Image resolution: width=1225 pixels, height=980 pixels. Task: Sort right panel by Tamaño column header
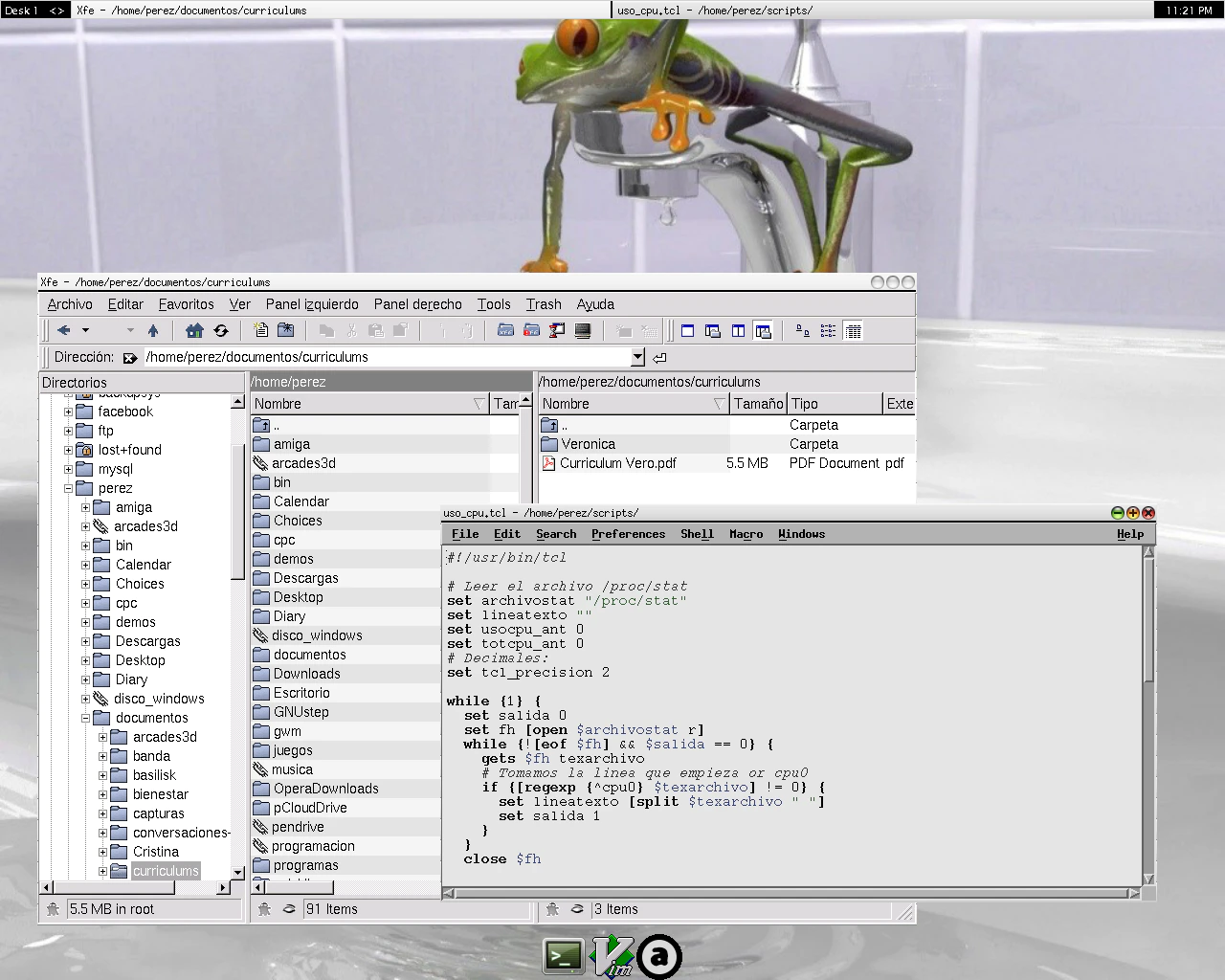(758, 404)
